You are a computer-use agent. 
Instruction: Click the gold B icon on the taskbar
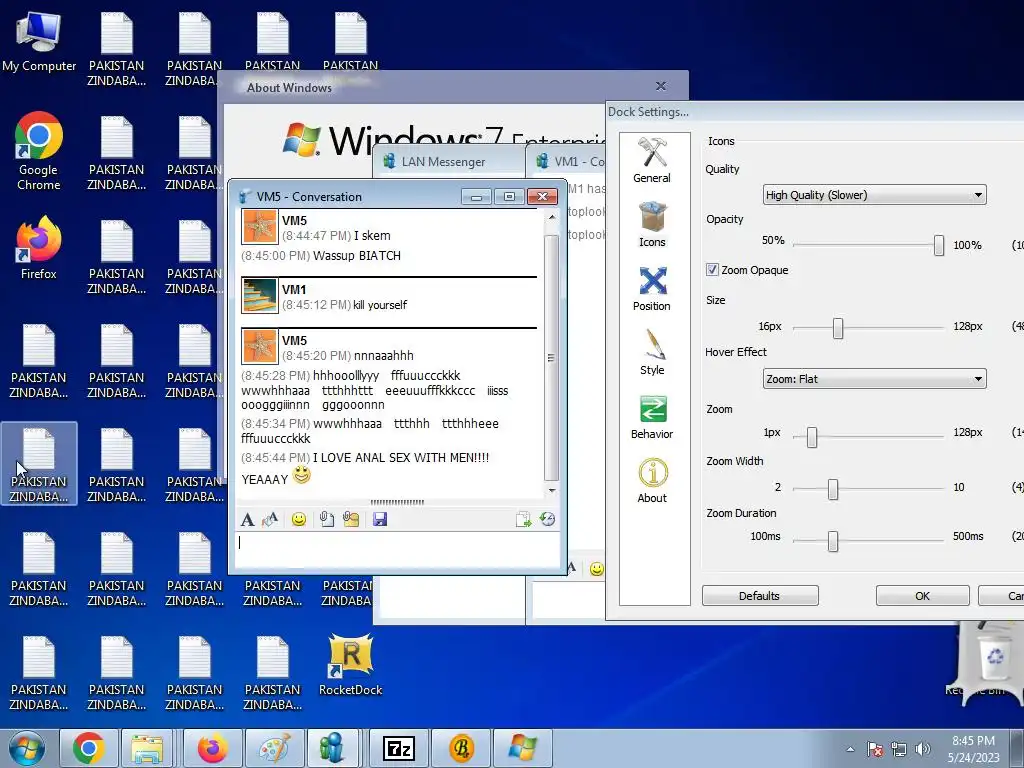[461, 748]
